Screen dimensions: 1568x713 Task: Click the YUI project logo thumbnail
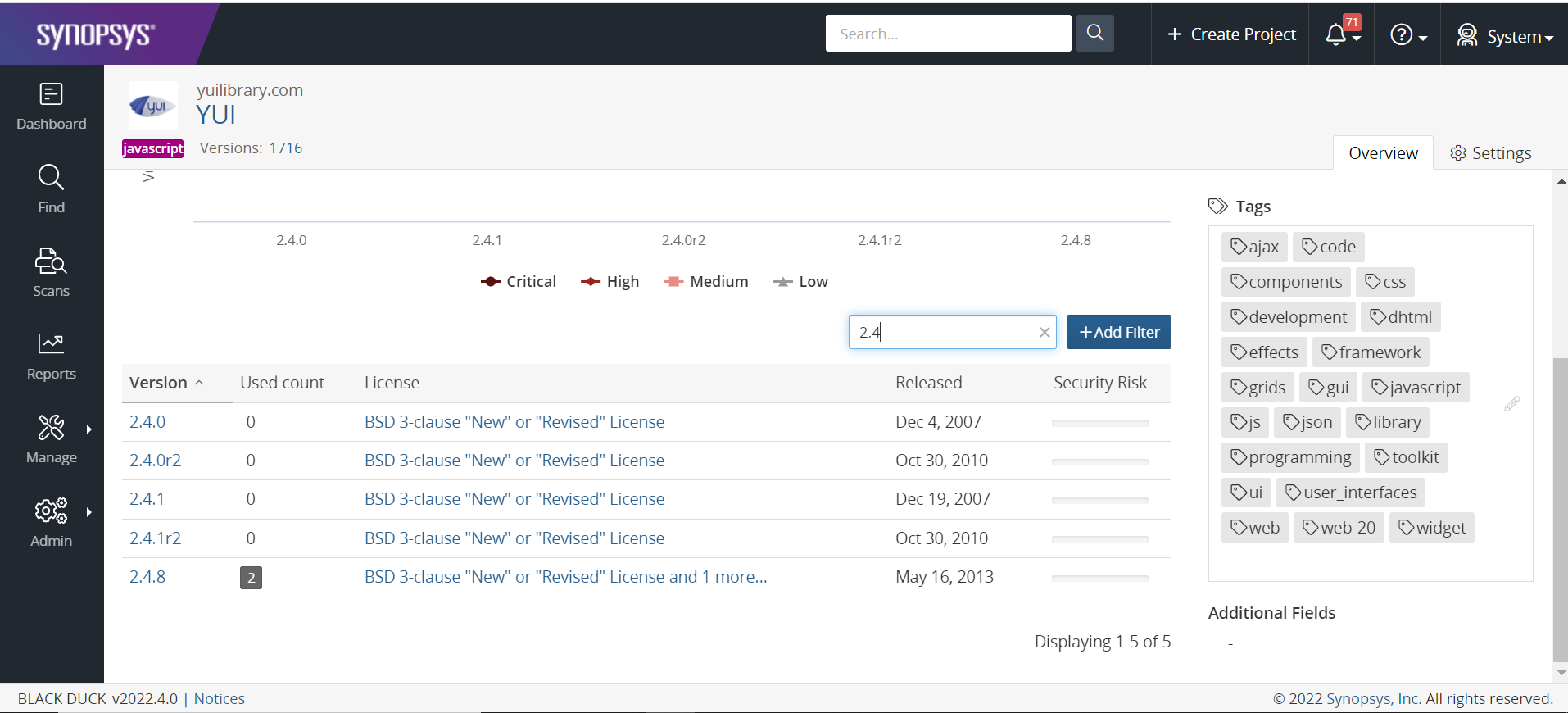click(x=153, y=106)
